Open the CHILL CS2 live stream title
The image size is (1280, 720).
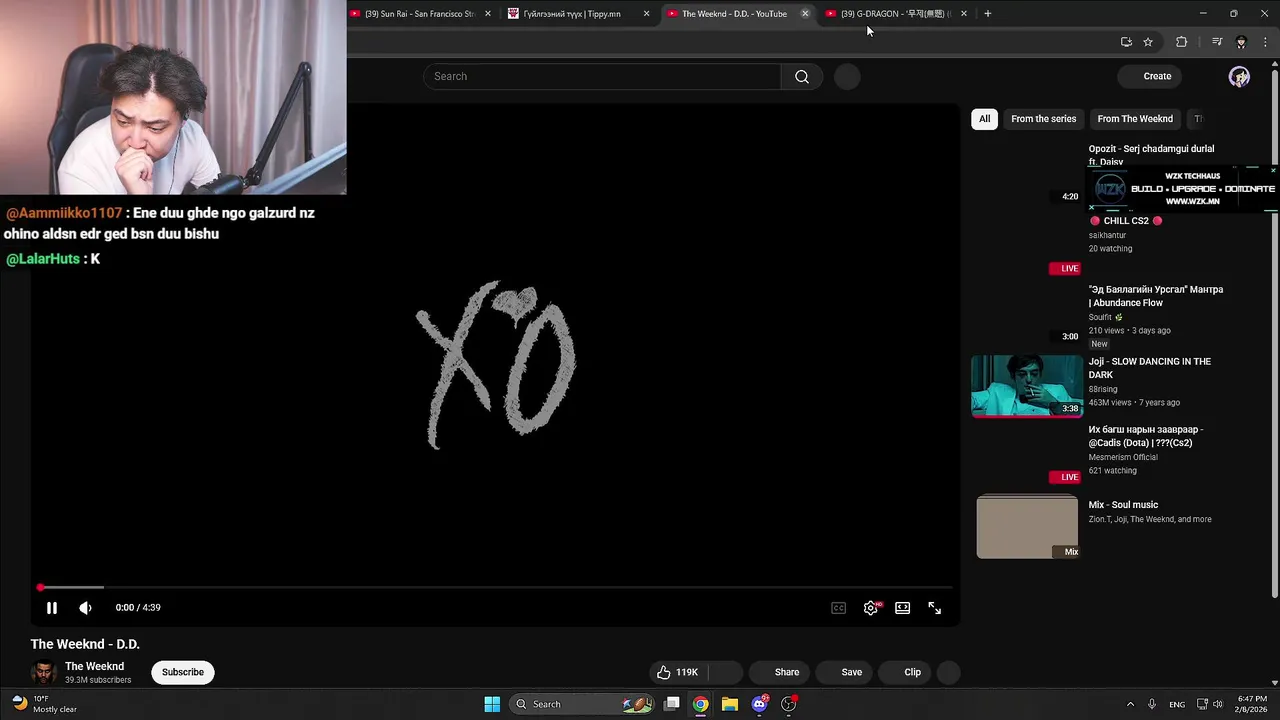pyautogui.click(x=1125, y=221)
